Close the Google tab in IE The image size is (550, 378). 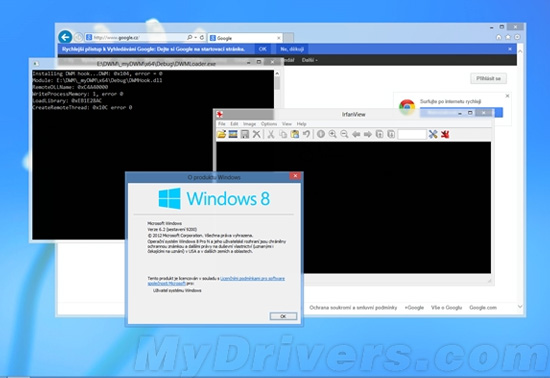(279, 38)
